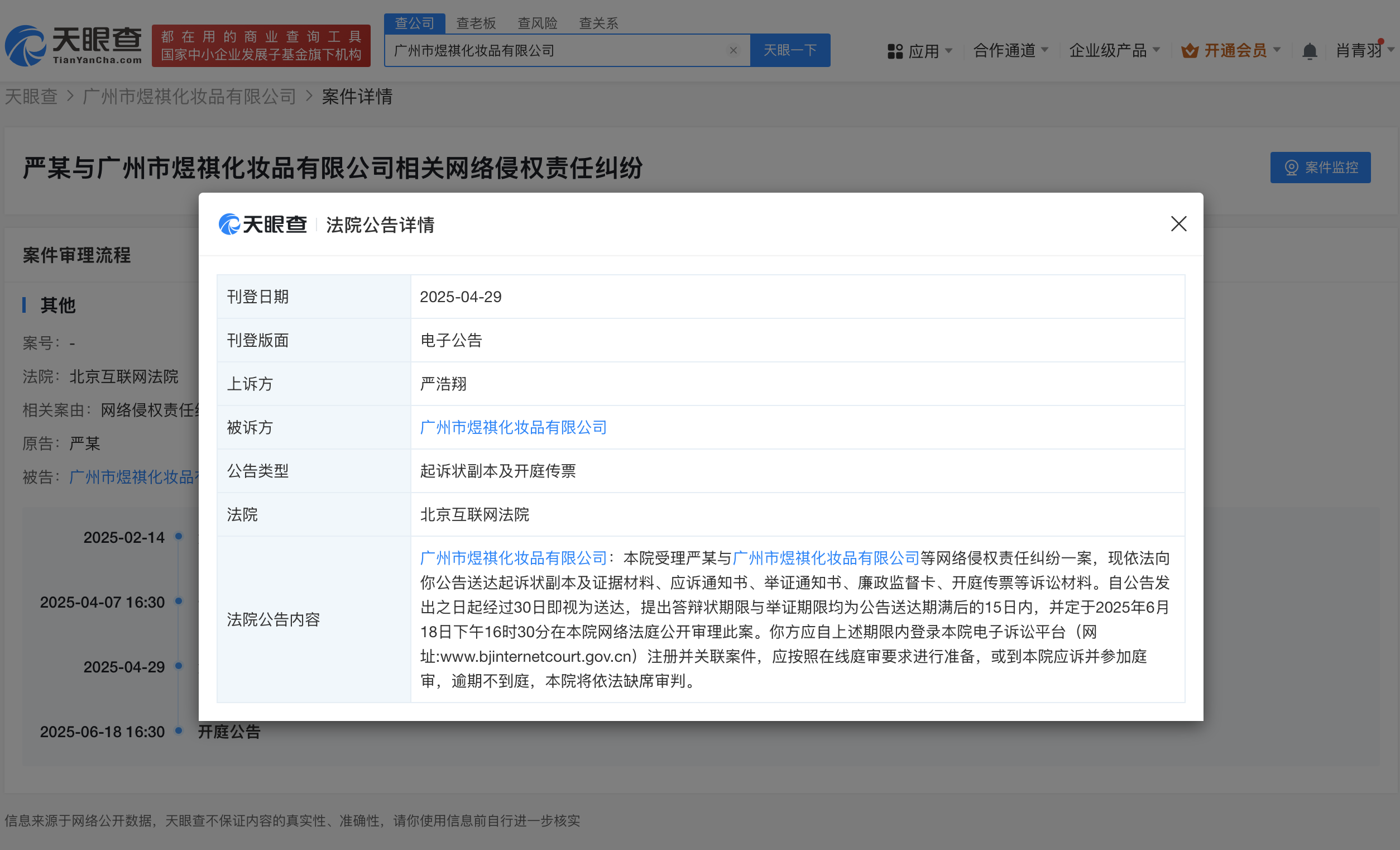Open first company link in 法院公告内容
The height and width of the screenshot is (850, 1400).
click(513, 558)
